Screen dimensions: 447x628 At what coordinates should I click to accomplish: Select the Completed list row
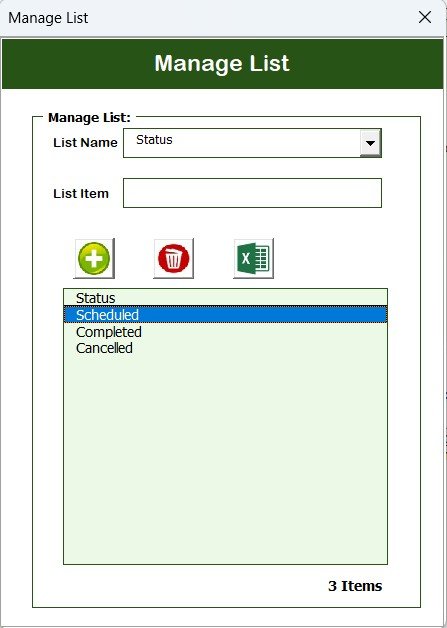[x=226, y=332]
